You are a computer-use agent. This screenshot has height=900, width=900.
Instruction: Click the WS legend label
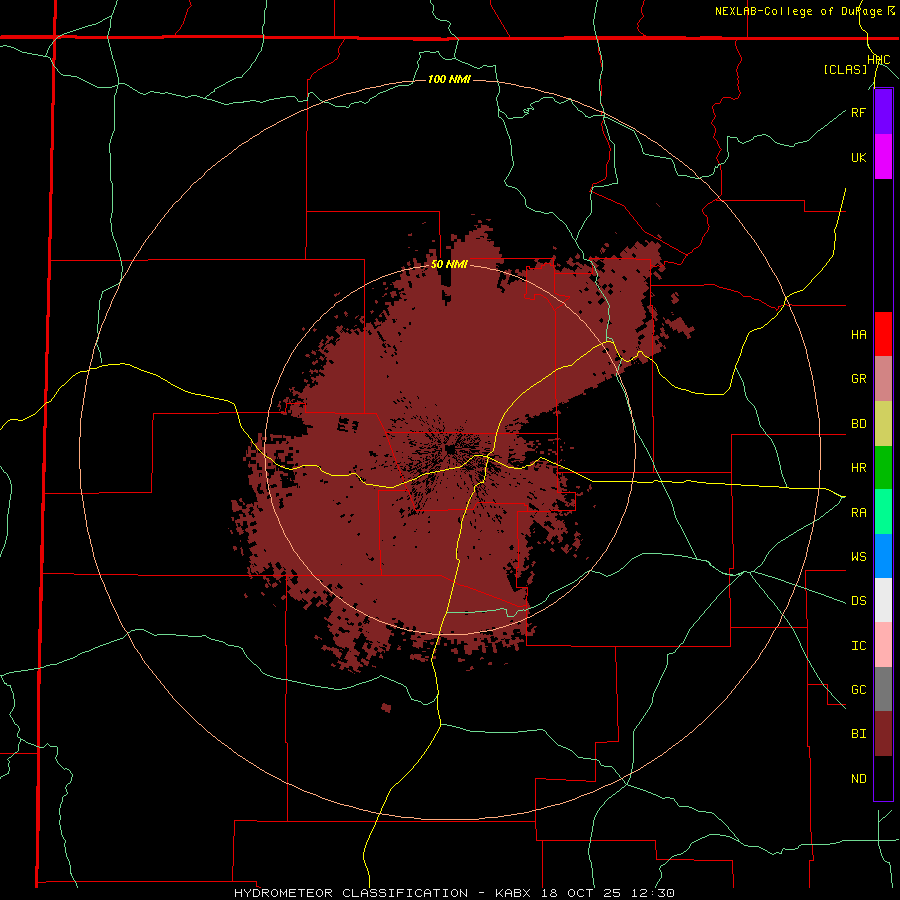(858, 557)
